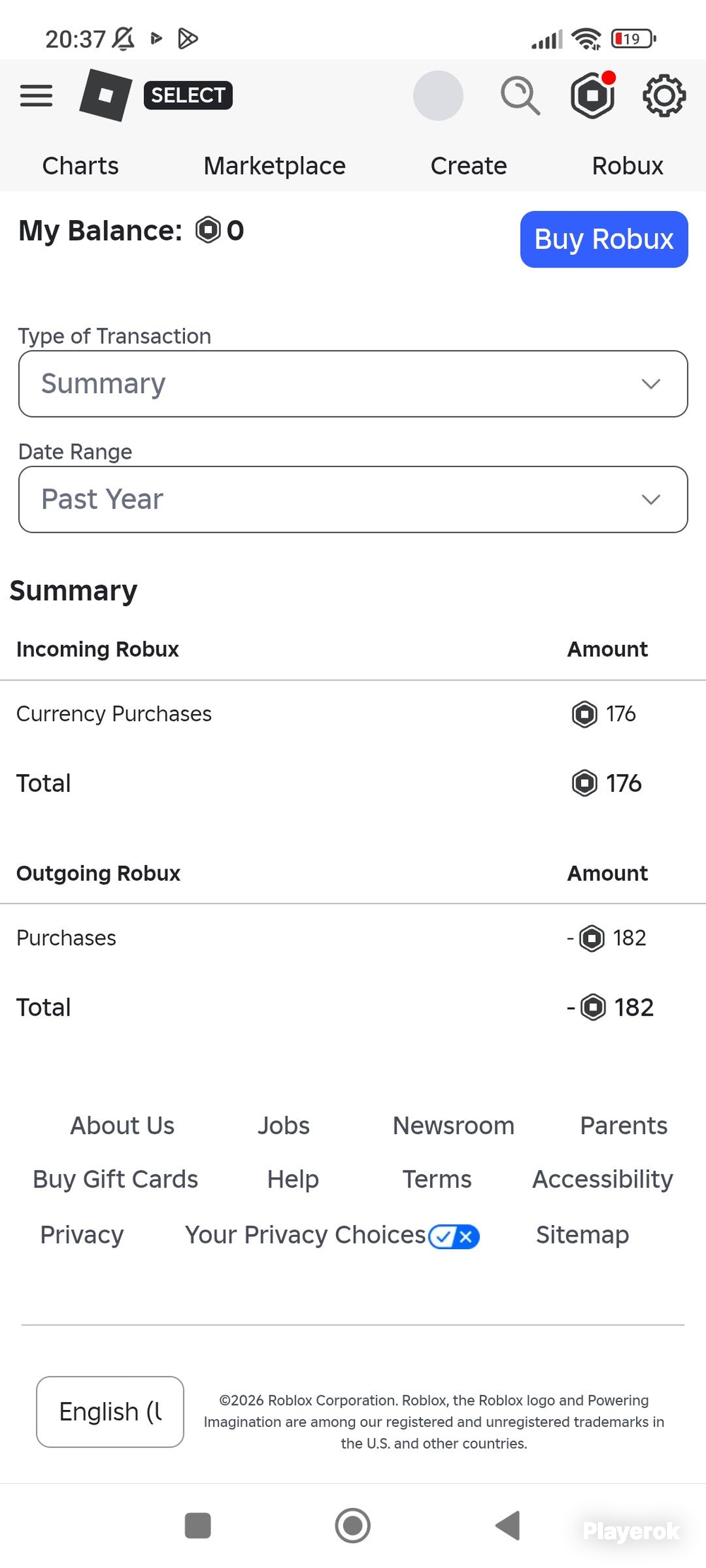Open the user avatar profile circle
The height and width of the screenshot is (1568, 706).
pos(438,95)
